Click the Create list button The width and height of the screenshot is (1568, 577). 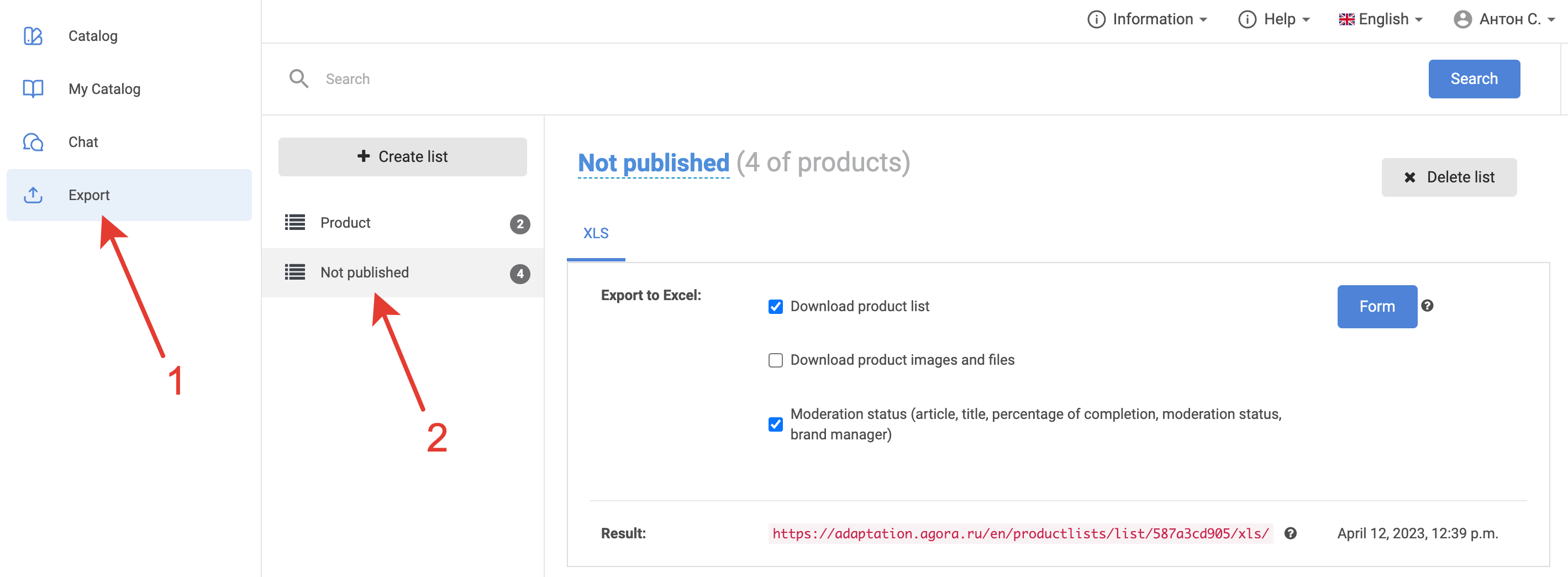(x=402, y=156)
